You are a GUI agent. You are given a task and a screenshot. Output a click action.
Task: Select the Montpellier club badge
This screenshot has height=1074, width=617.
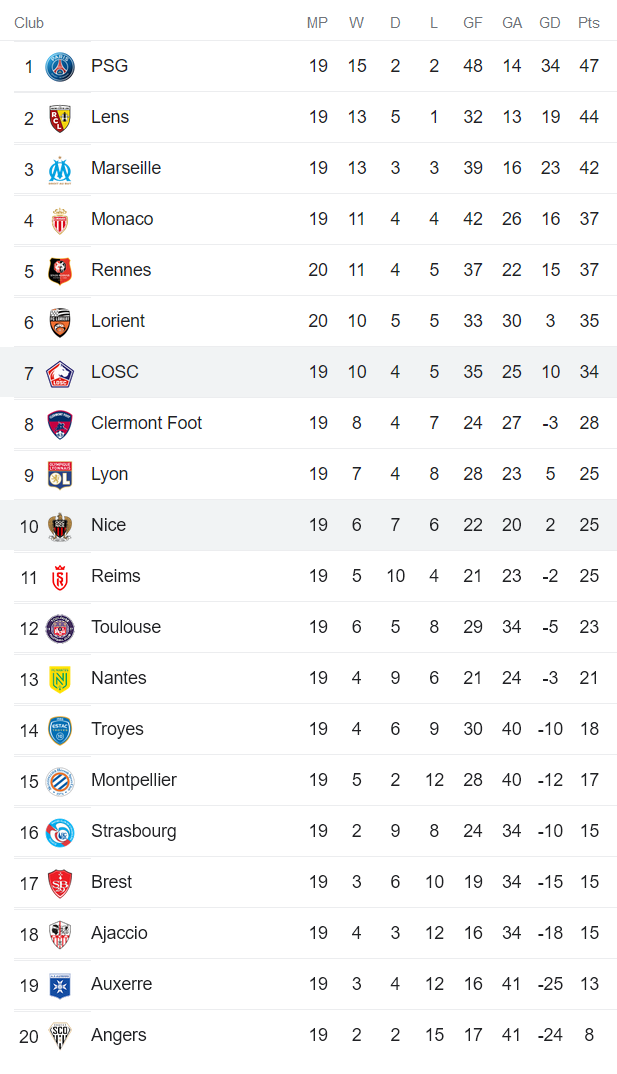[x=60, y=781]
